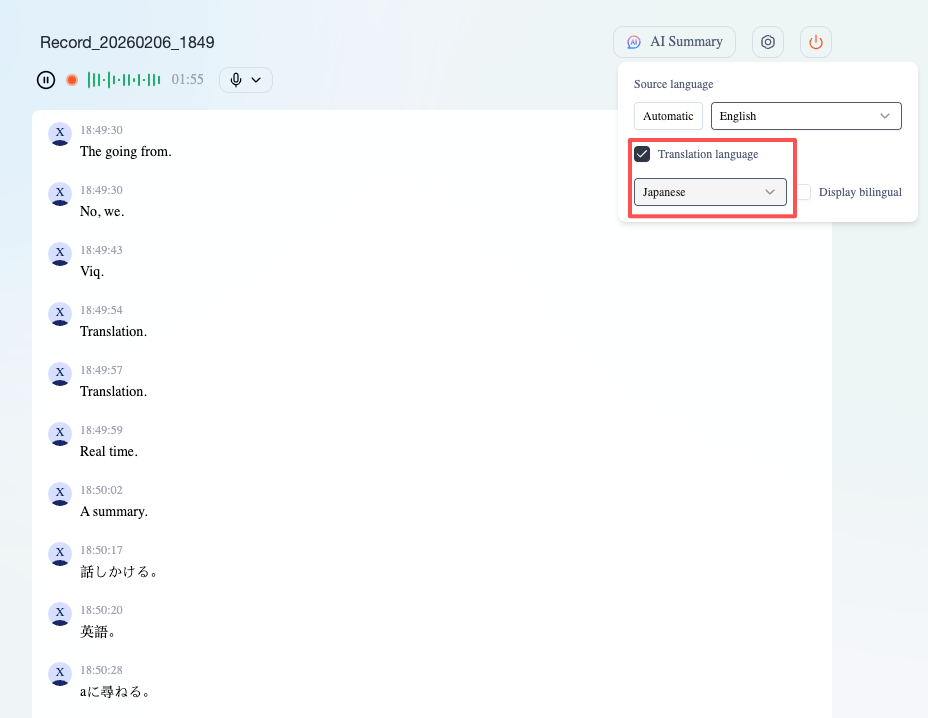The image size is (928, 718).
Task: Select the "英語。" transcript line
Action: (99, 632)
